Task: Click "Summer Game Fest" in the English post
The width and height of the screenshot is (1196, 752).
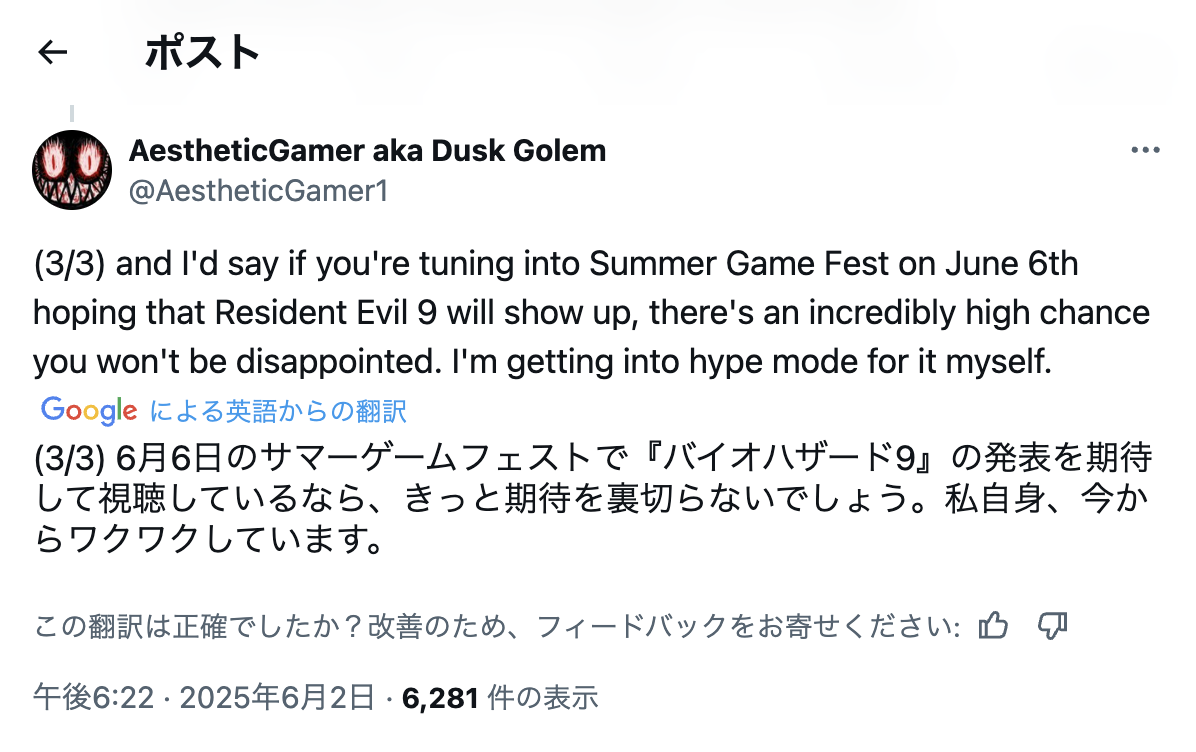Action: coord(736,265)
